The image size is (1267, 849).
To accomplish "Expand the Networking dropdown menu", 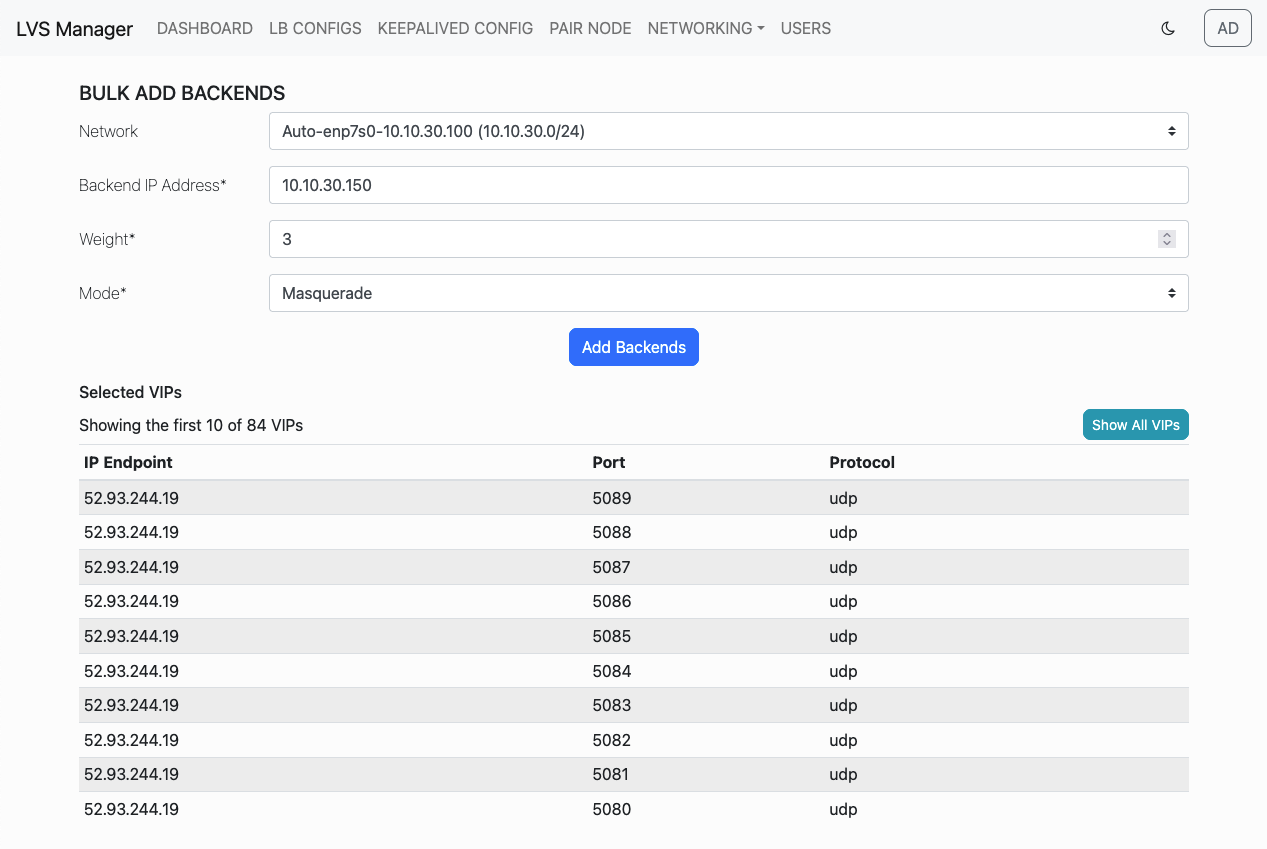I will (706, 28).
